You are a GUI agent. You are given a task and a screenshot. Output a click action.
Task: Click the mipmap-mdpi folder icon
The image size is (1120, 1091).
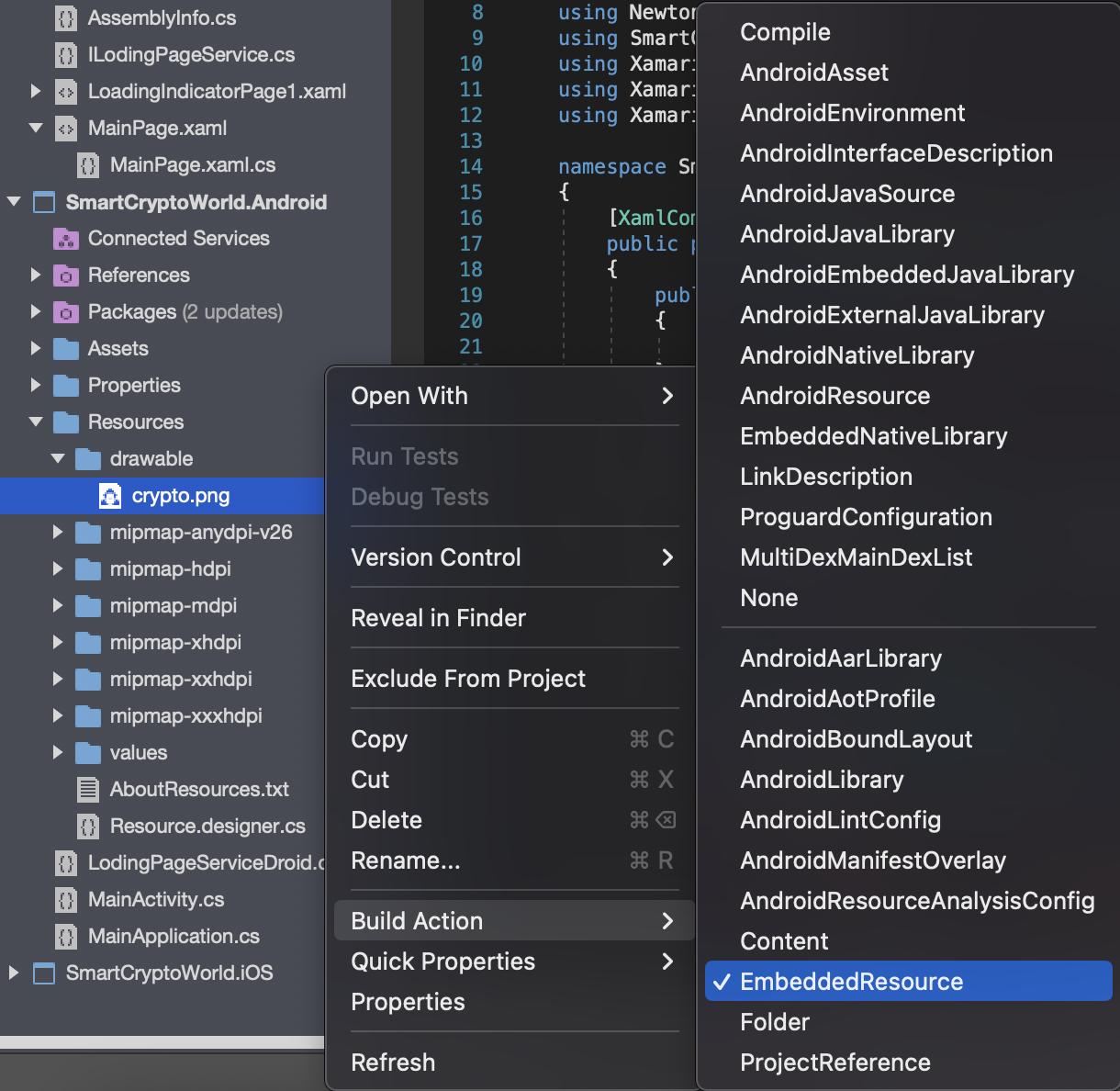tap(87, 606)
